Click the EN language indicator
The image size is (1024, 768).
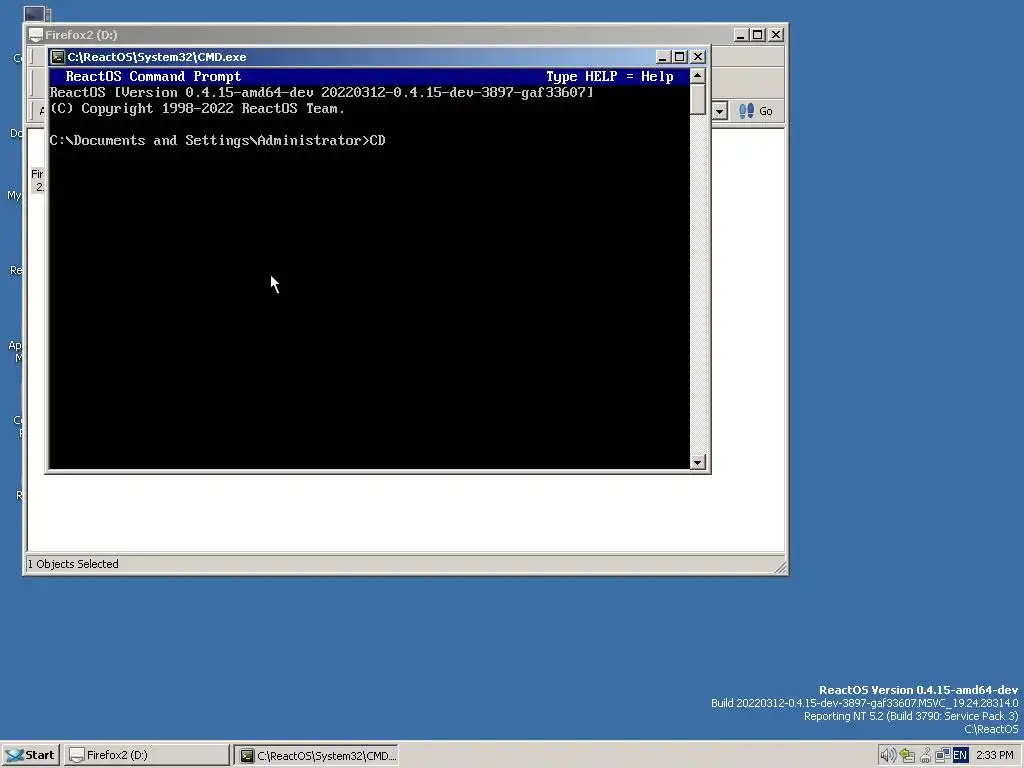[960, 755]
